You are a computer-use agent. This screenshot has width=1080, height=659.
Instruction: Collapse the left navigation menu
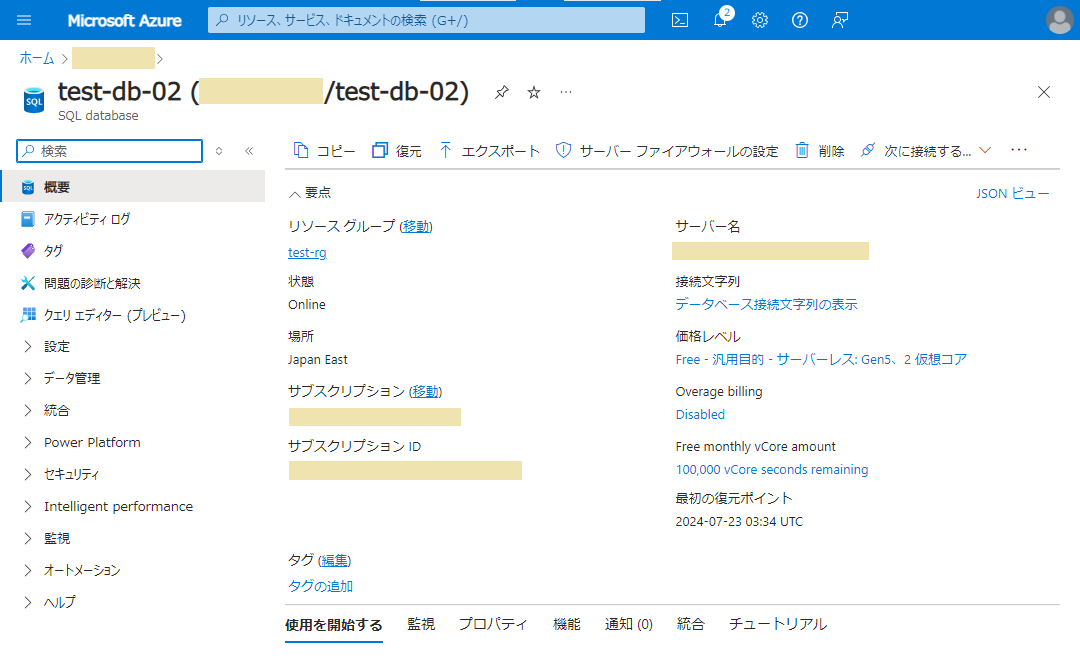pos(249,151)
